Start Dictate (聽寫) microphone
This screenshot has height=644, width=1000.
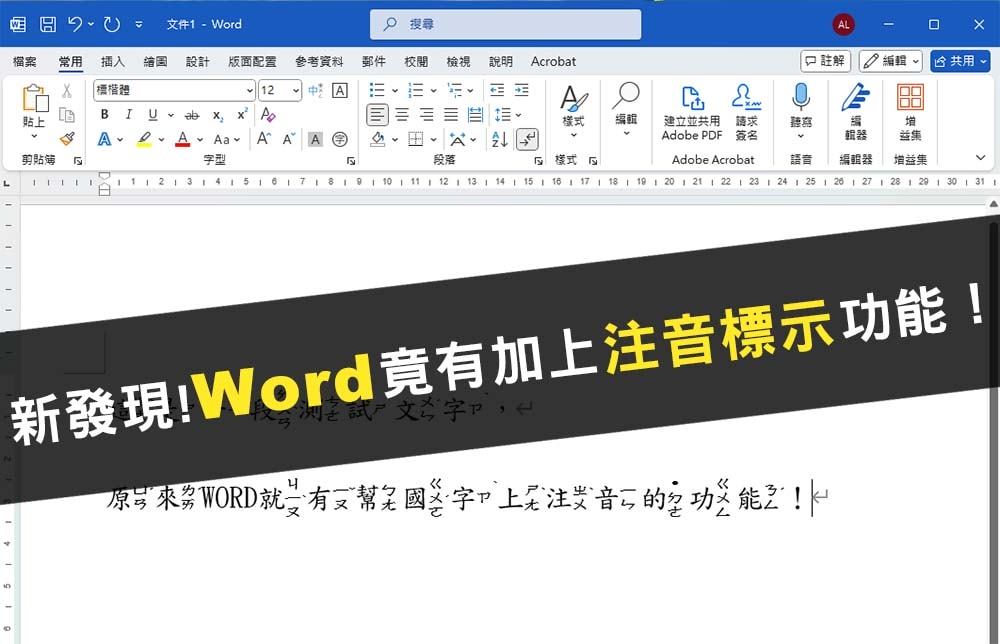click(801, 97)
